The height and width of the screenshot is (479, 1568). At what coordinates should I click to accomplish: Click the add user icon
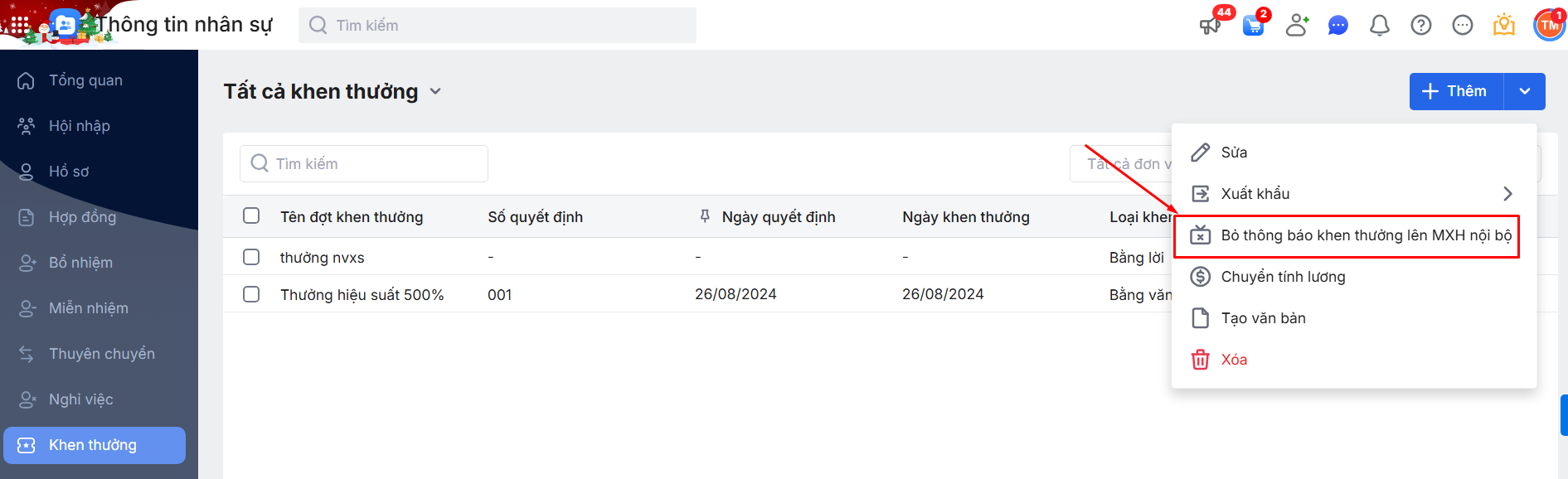[x=1297, y=26]
